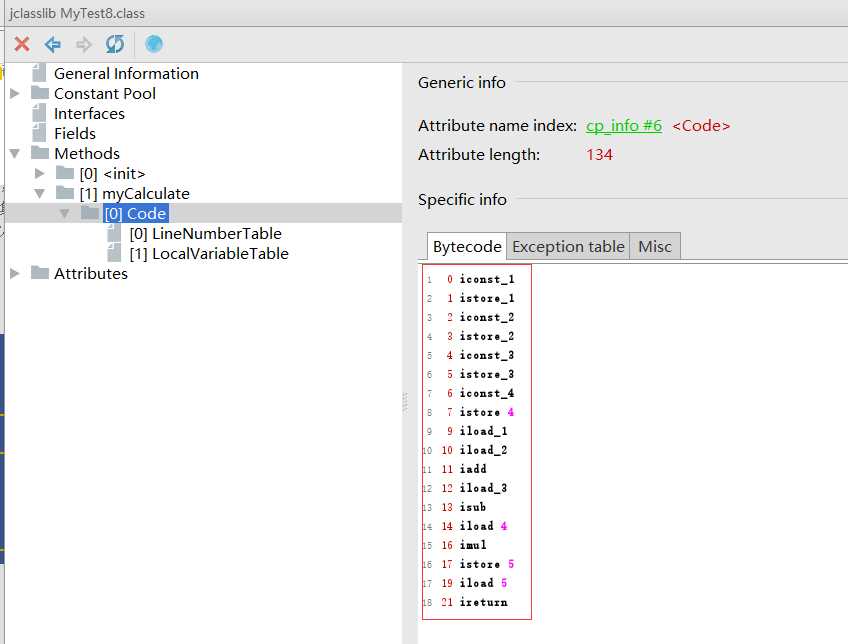848x644 pixels.
Task: Open the blue globe web icon
Action: pyautogui.click(x=154, y=44)
